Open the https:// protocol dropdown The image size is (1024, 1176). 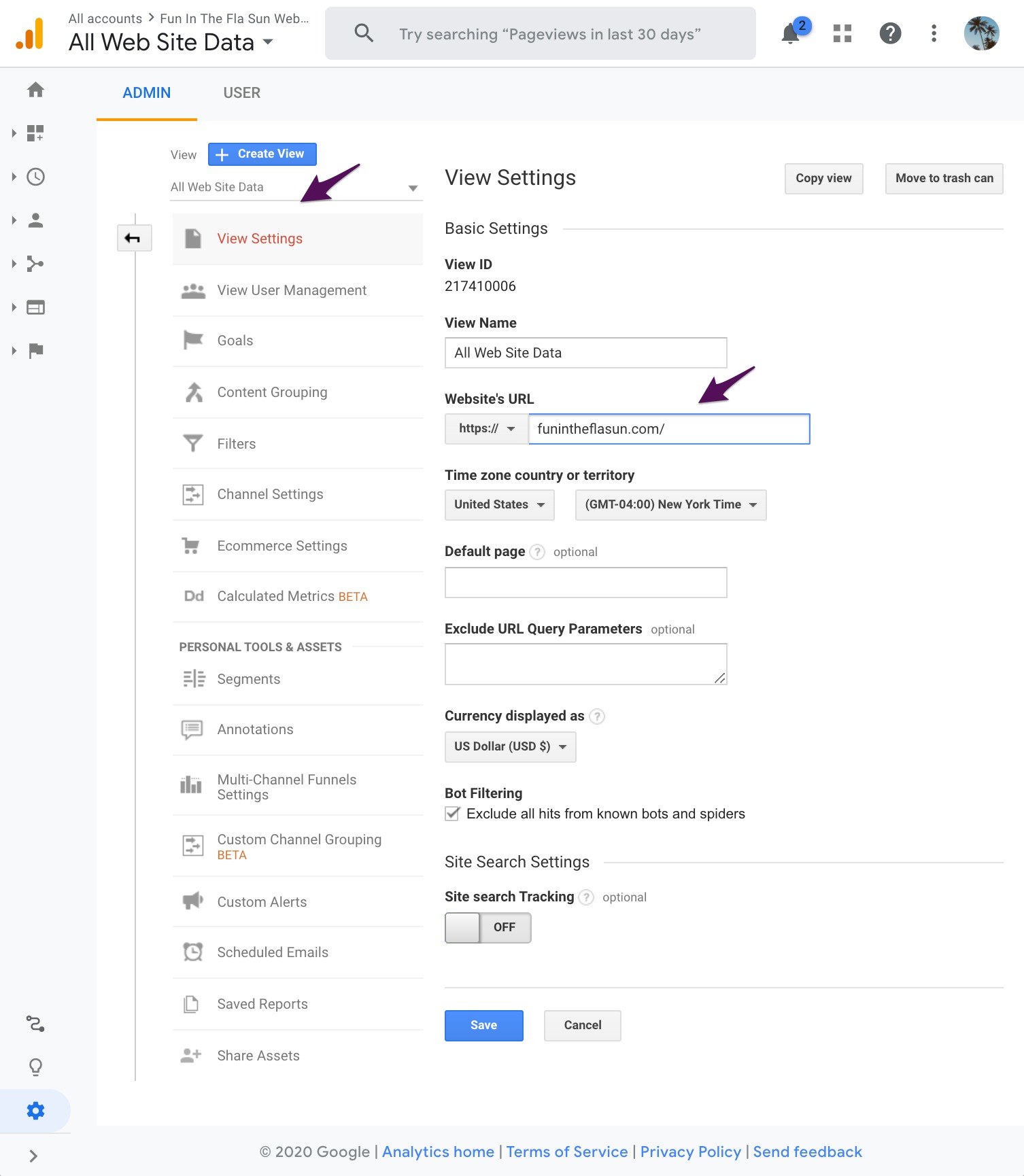pyautogui.click(x=486, y=429)
